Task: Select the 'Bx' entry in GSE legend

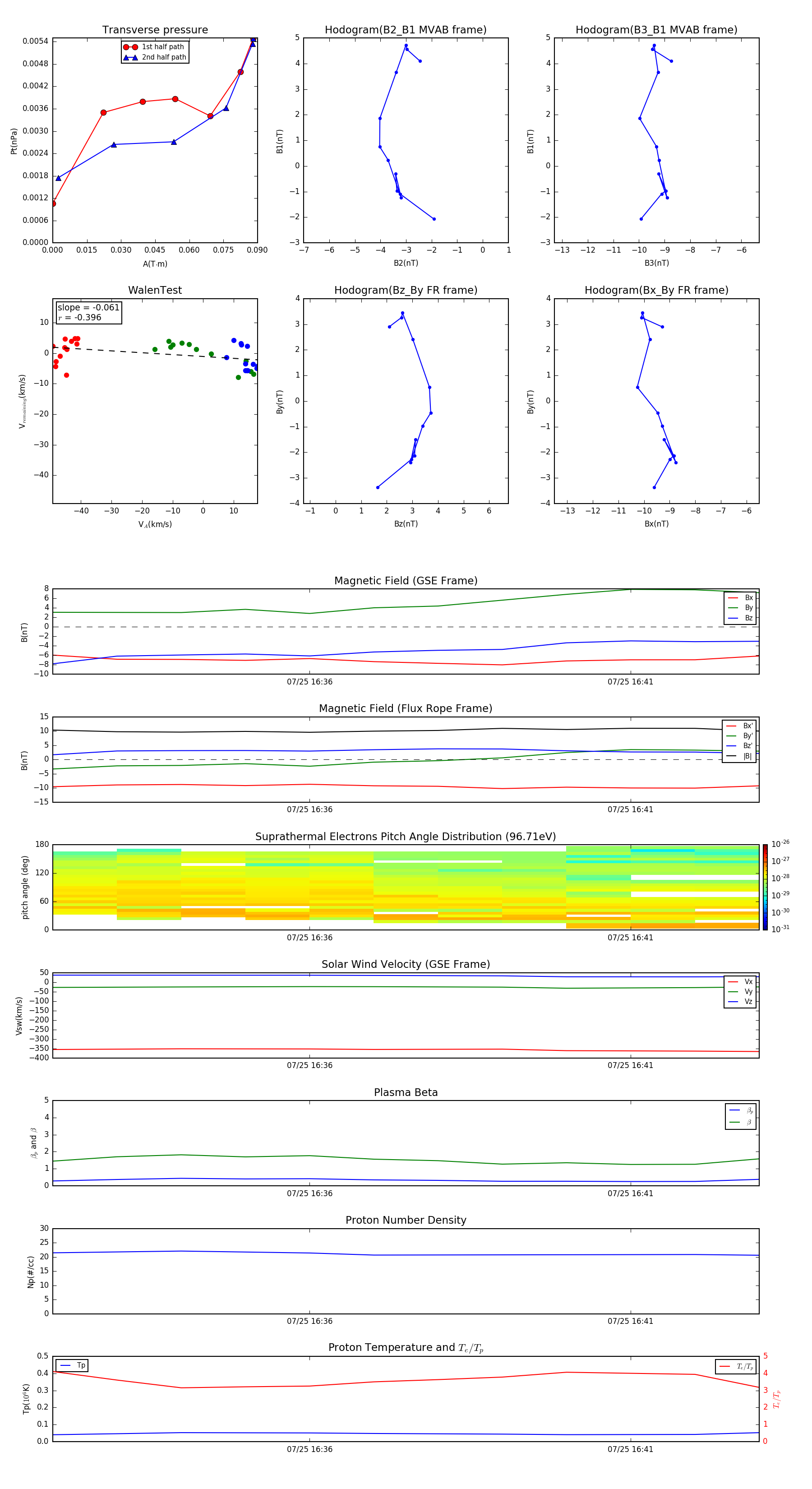Action: coord(740,598)
